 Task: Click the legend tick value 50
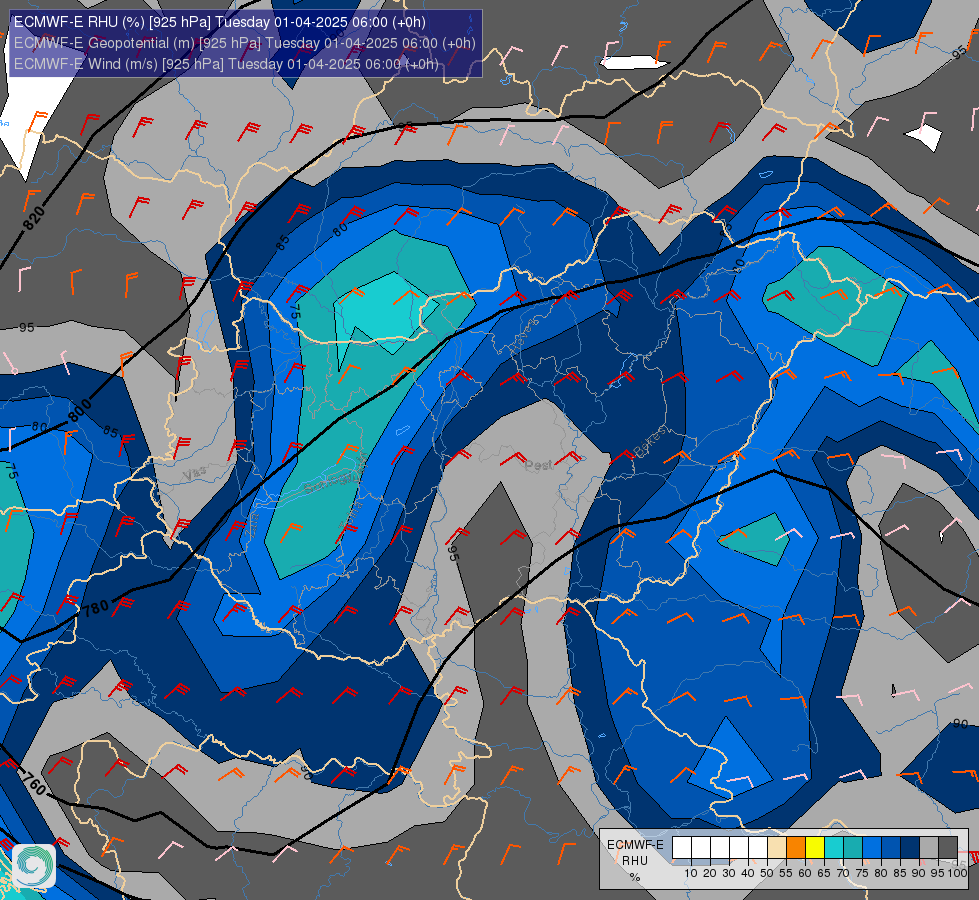pos(767,873)
